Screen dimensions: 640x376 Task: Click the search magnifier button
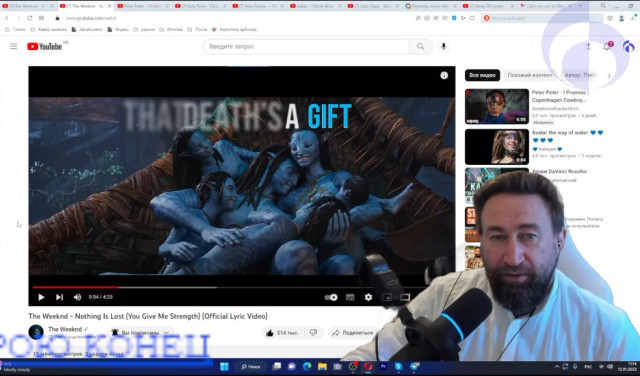point(421,46)
